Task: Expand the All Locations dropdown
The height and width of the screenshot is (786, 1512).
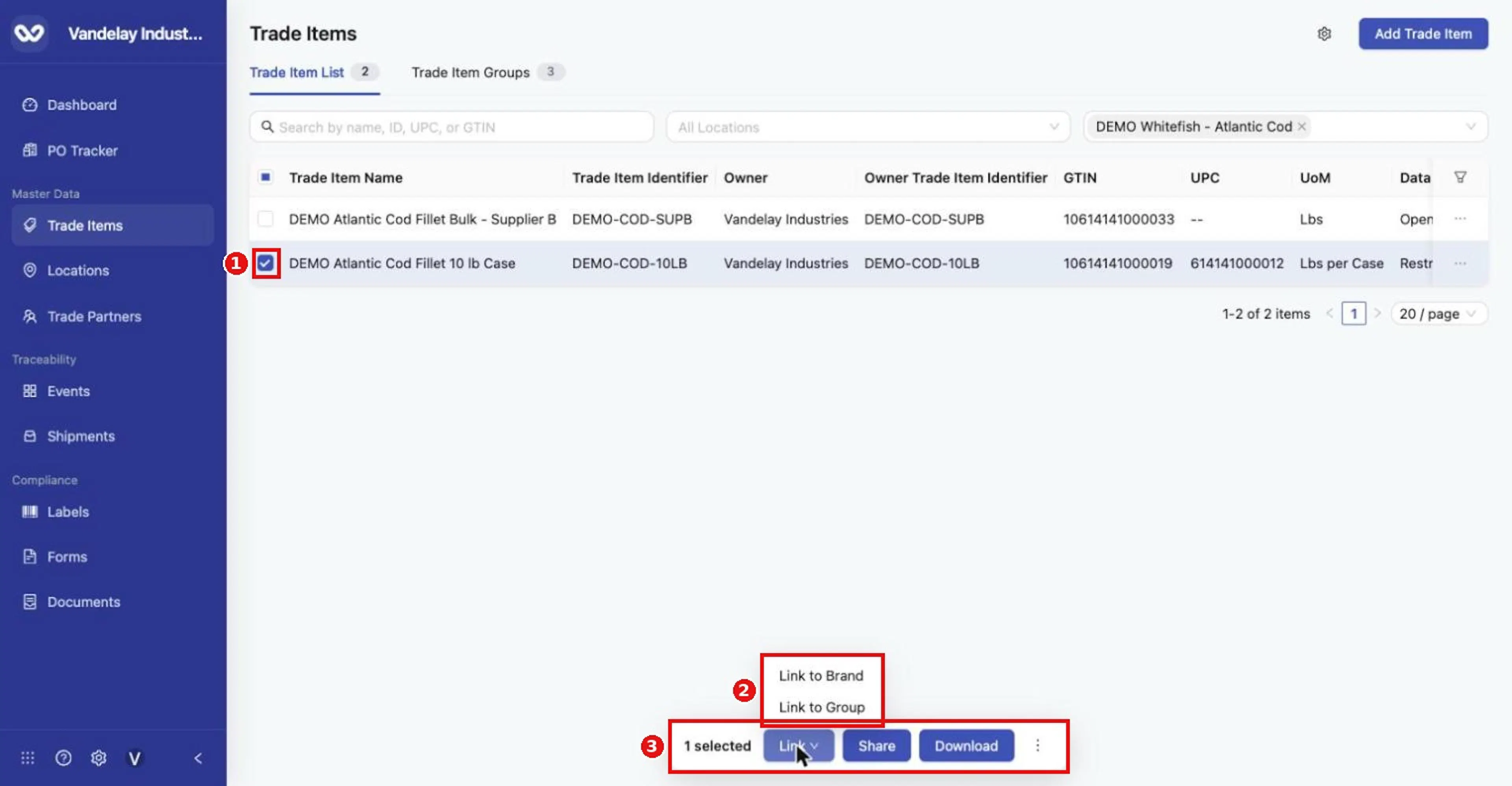Action: 868,127
